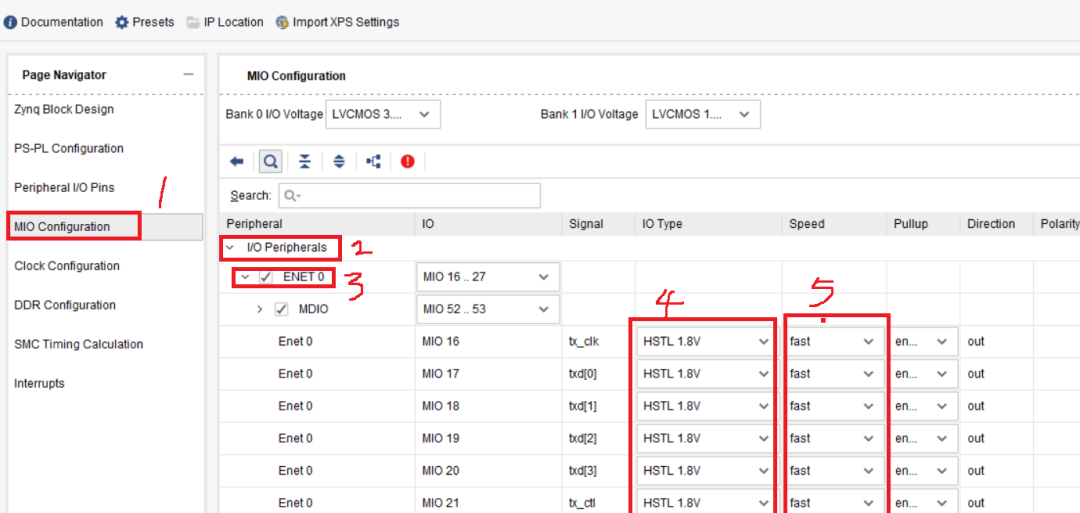Go to DDR Configuration page

tap(65, 305)
